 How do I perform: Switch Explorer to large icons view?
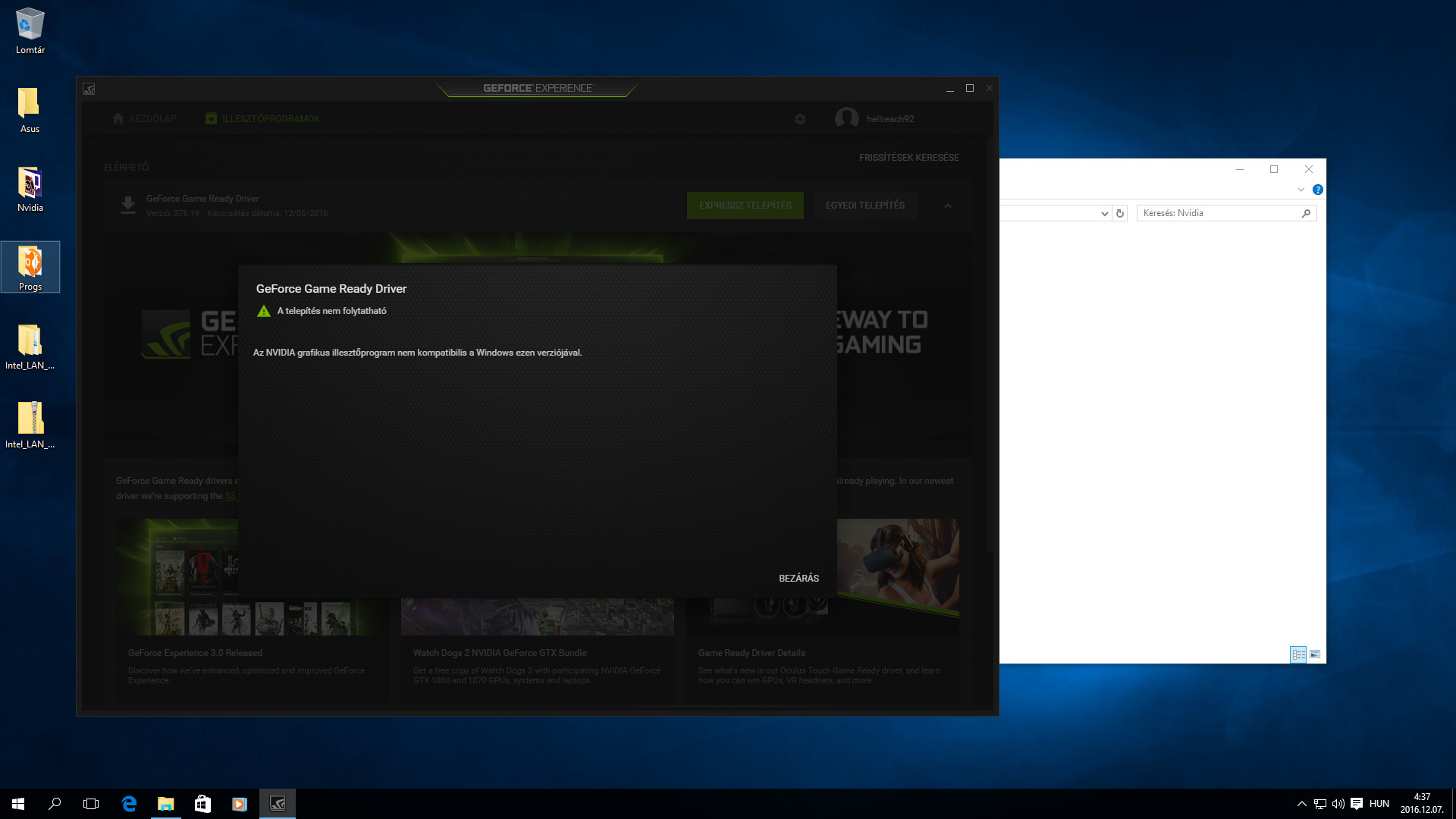(1315, 654)
